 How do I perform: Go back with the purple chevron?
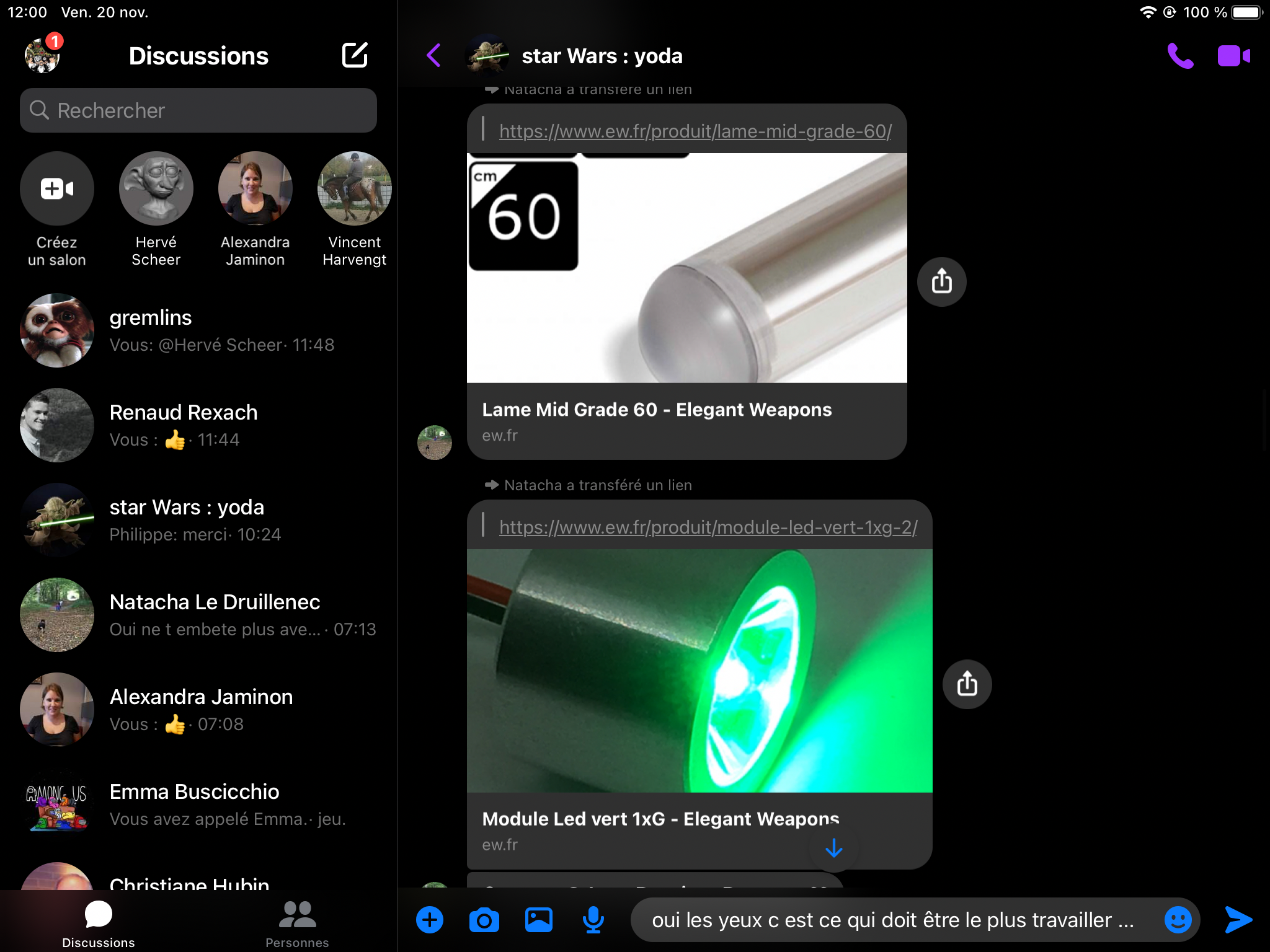coord(434,56)
